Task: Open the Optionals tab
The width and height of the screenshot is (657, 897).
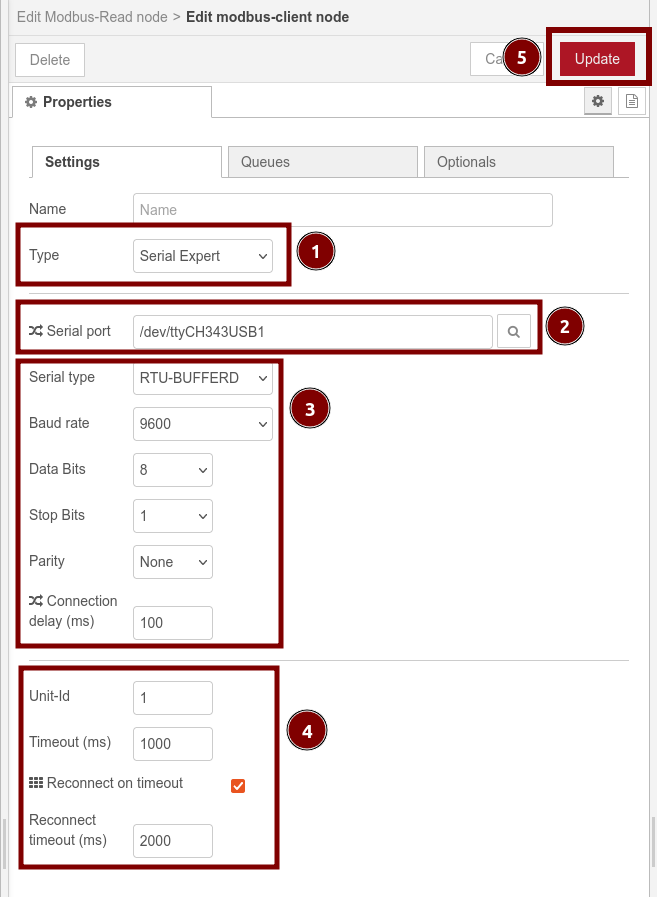Action: (x=519, y=162)
